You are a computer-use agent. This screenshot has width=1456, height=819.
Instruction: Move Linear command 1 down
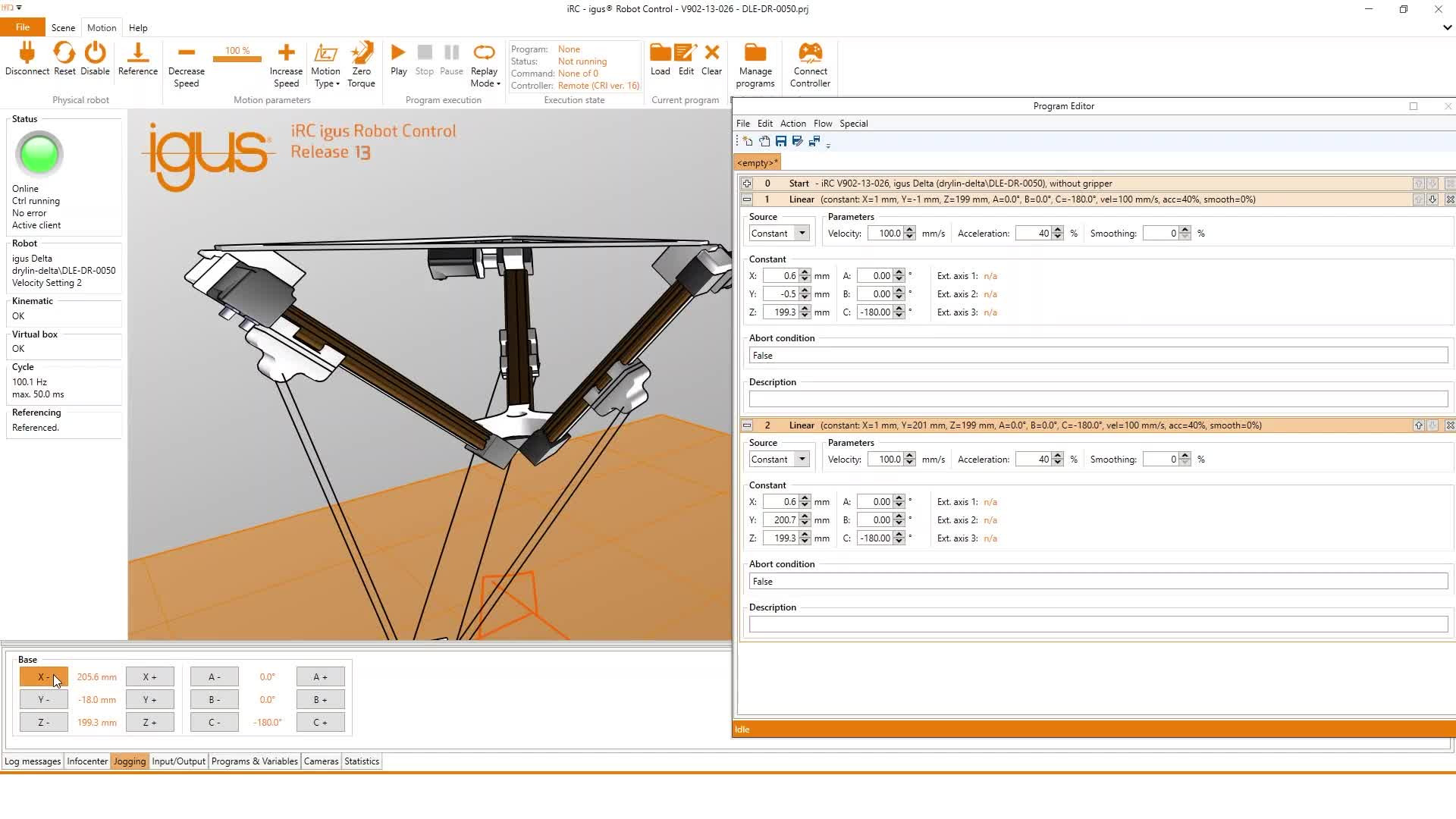tap(1432, 199)
